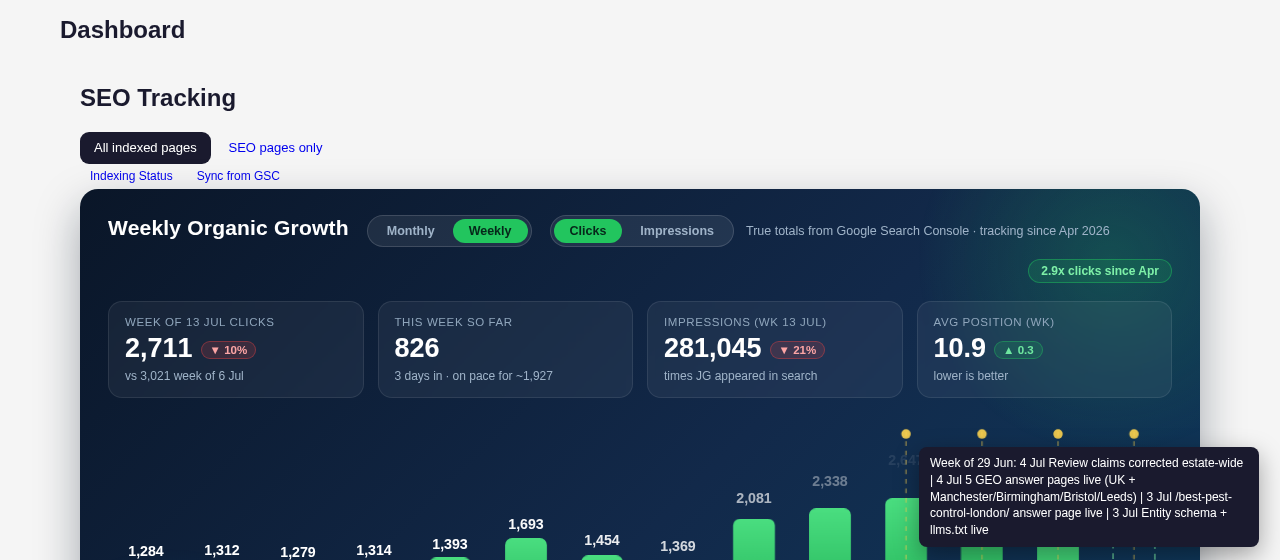
Task: Click the Google Search Console tracking note
Action: 928,231
